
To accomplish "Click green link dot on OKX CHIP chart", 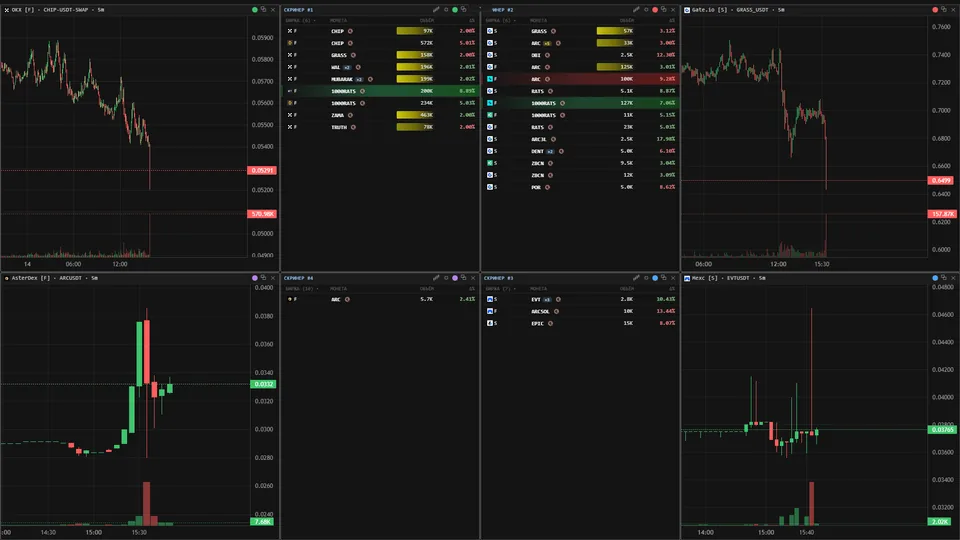I will [x=255, y=10].
